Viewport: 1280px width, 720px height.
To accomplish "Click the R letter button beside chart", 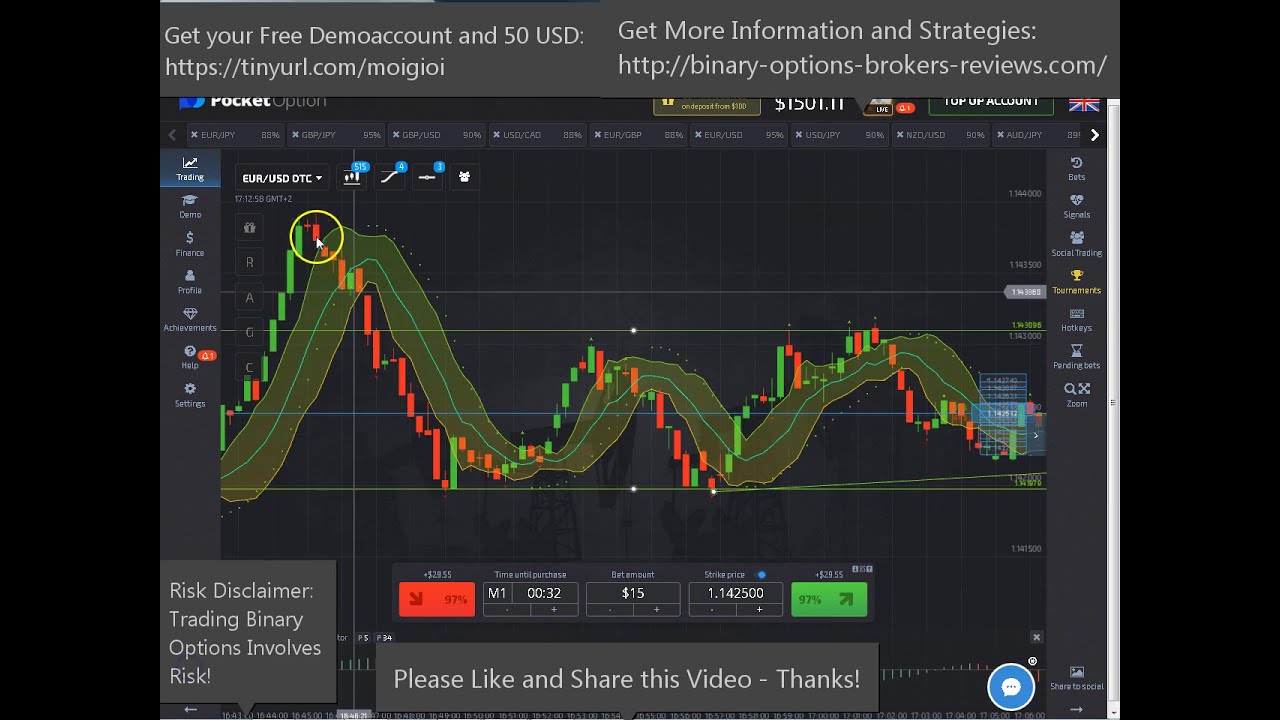I will (249, 262).
